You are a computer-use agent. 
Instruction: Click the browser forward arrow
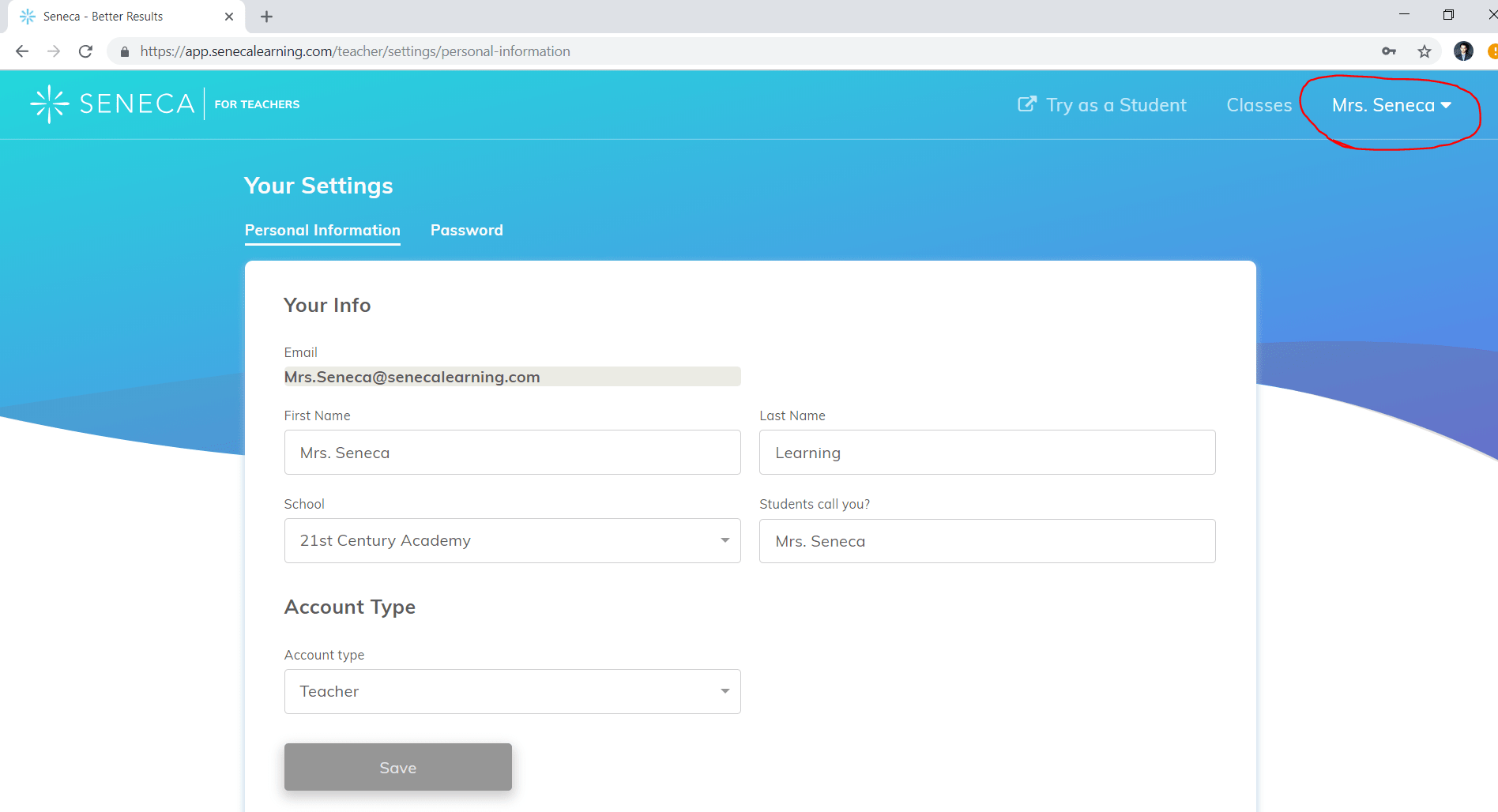54,51
